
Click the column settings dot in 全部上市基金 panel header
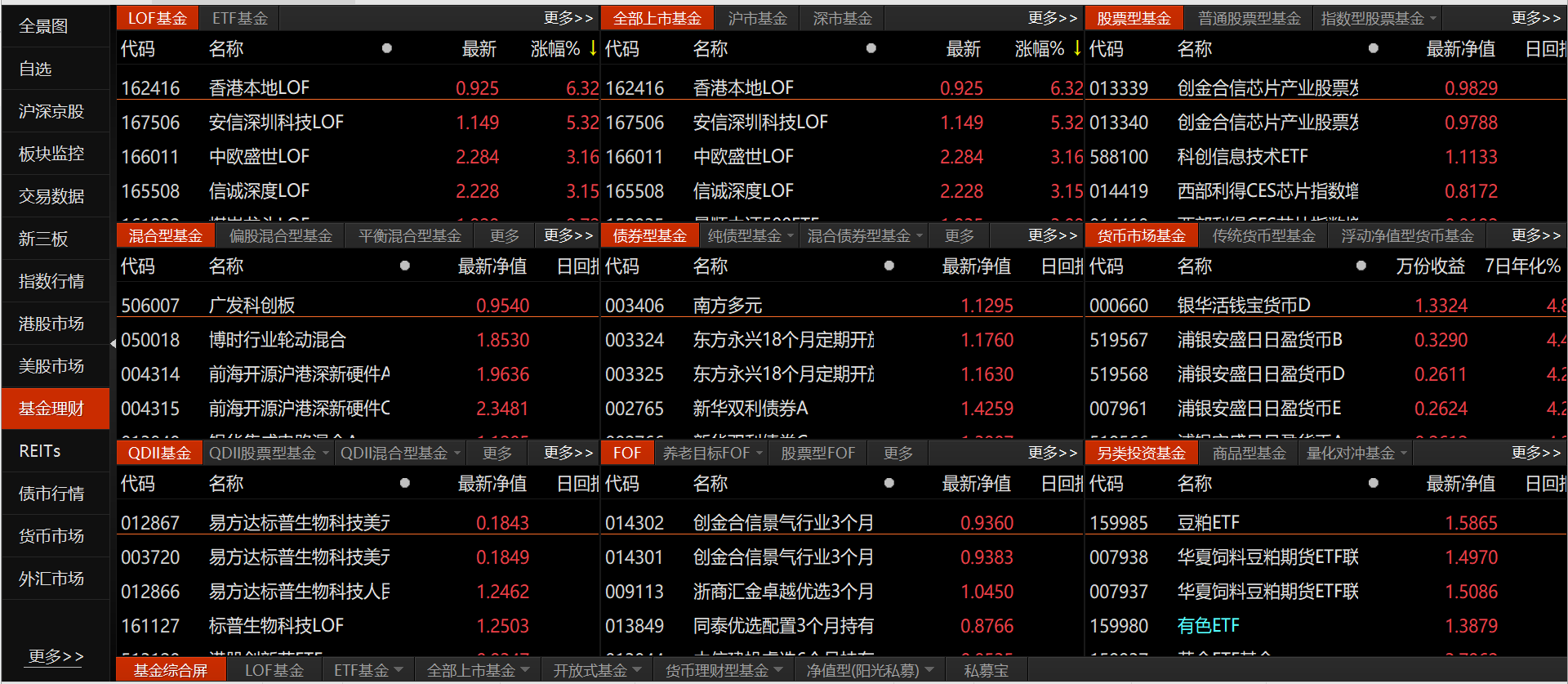(871, 48)
